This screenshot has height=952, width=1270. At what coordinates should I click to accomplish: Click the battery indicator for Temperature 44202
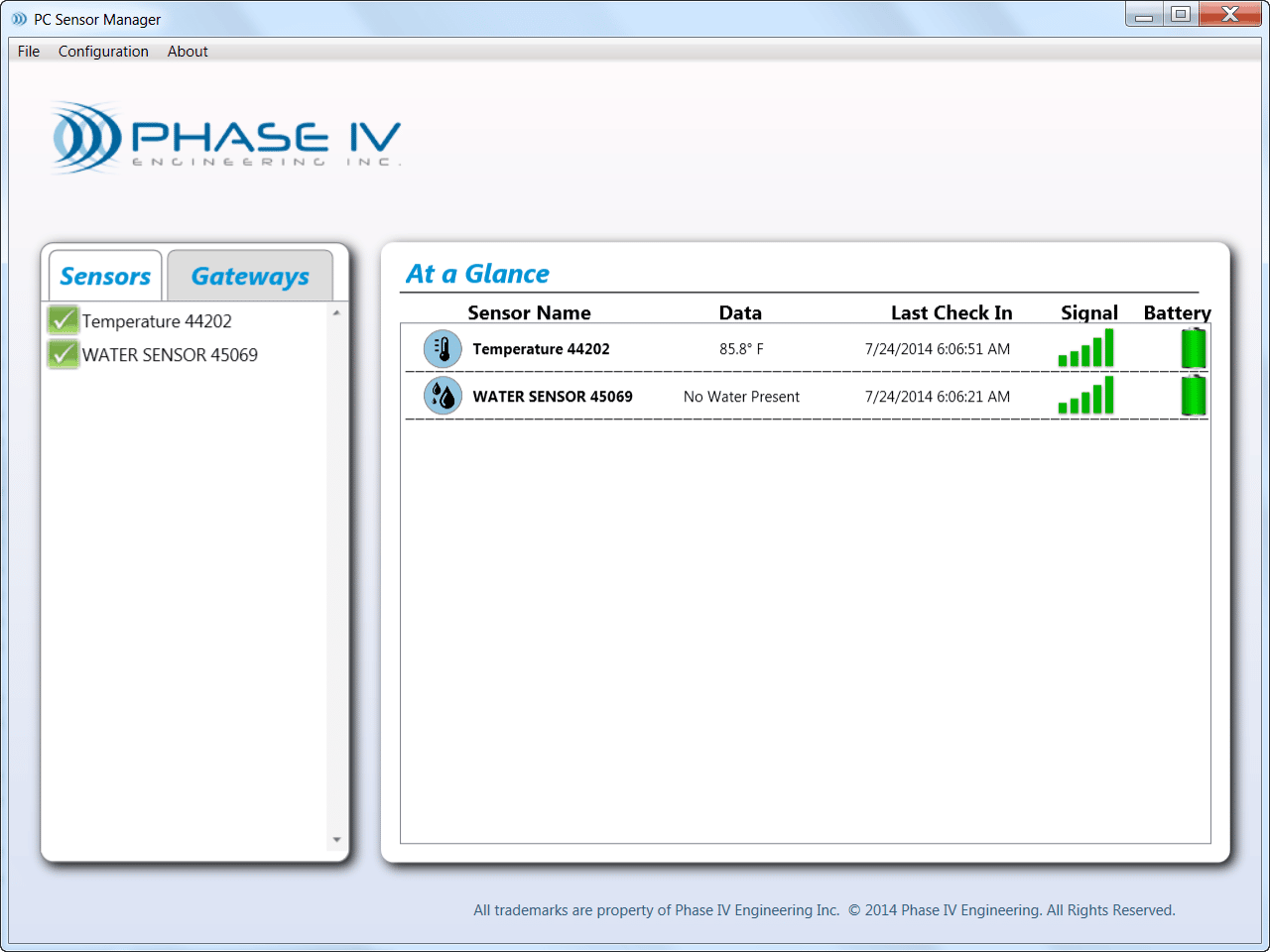click(1194, 348)
